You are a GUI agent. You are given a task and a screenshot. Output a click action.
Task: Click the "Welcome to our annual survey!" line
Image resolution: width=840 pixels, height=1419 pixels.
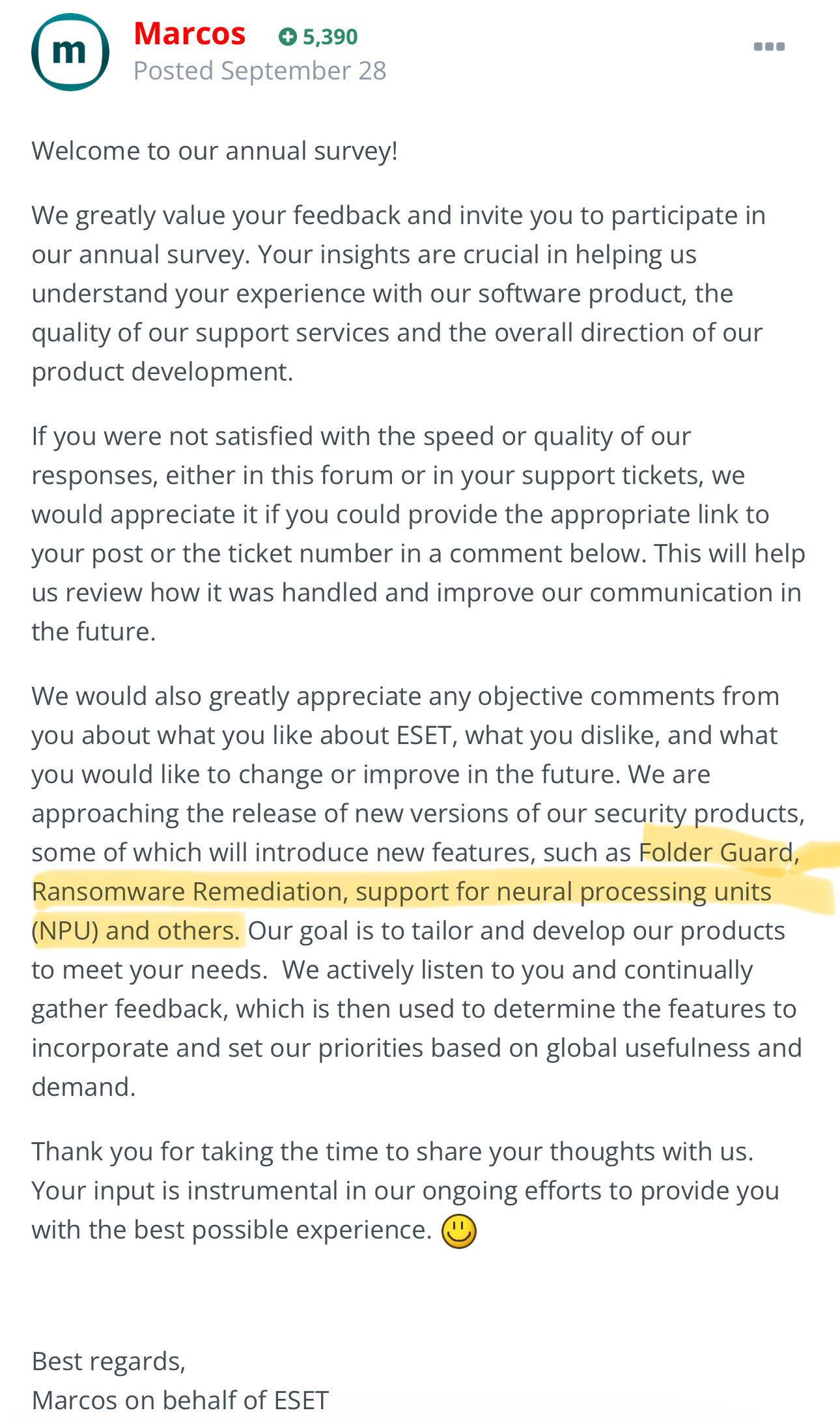tap(215, 151)
